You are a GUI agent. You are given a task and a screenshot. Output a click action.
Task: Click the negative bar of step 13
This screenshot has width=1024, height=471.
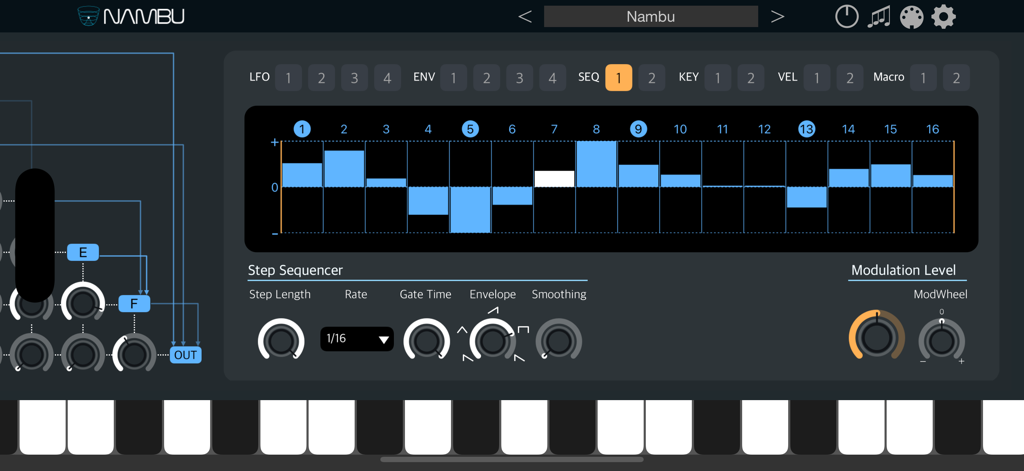pyautogui.click(x=807, y=197)
